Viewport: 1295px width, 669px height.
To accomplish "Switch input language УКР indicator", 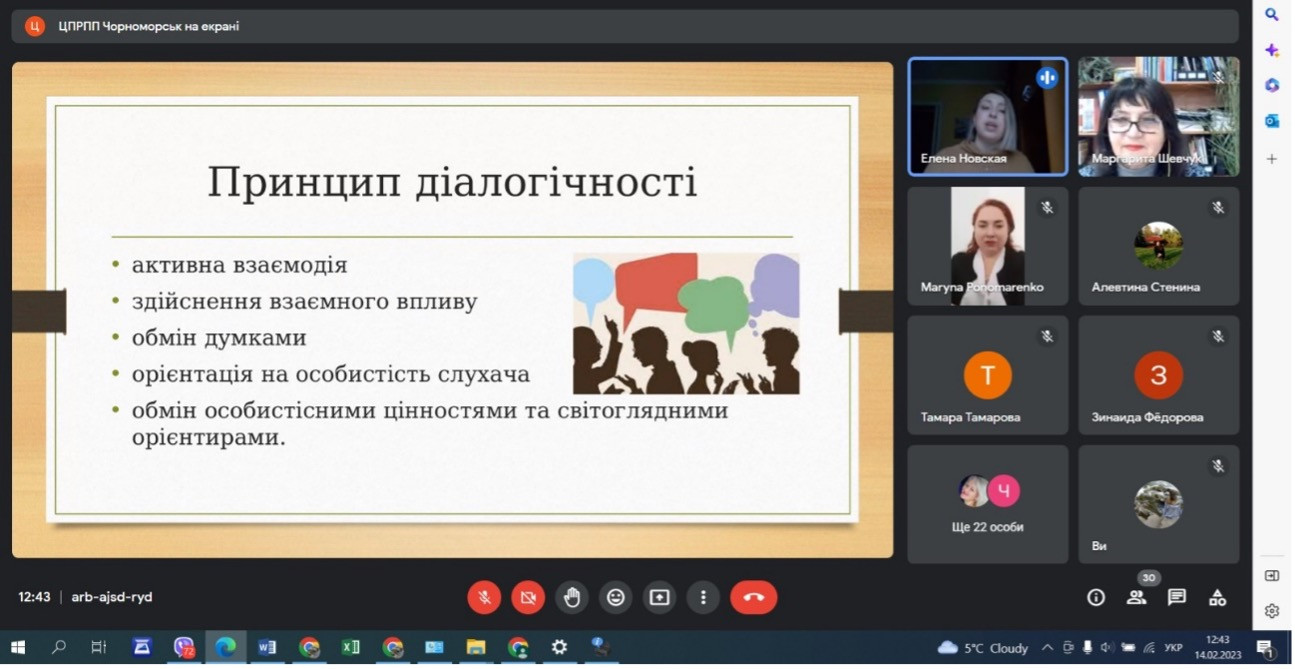I will [x=1174, y=648].
